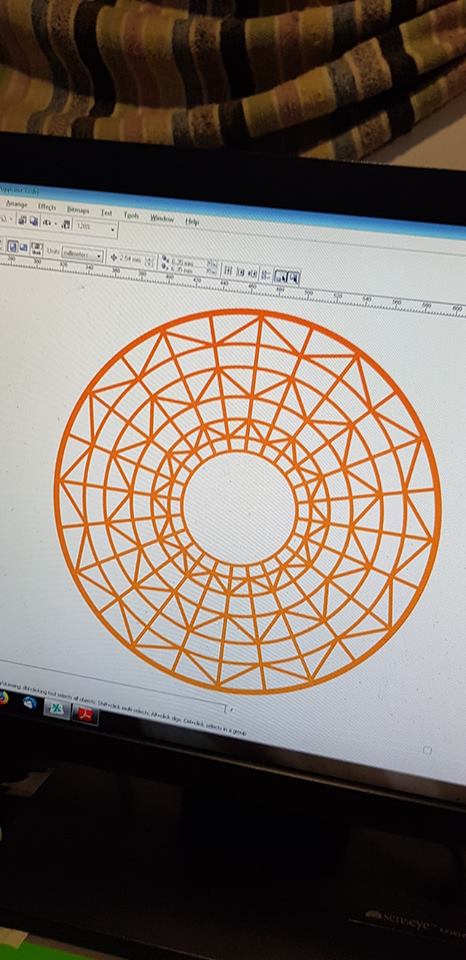This screenshot has width=466, height=960.
Task: Toggle Snap to Objects button
Action: click(x=253, y=273)
